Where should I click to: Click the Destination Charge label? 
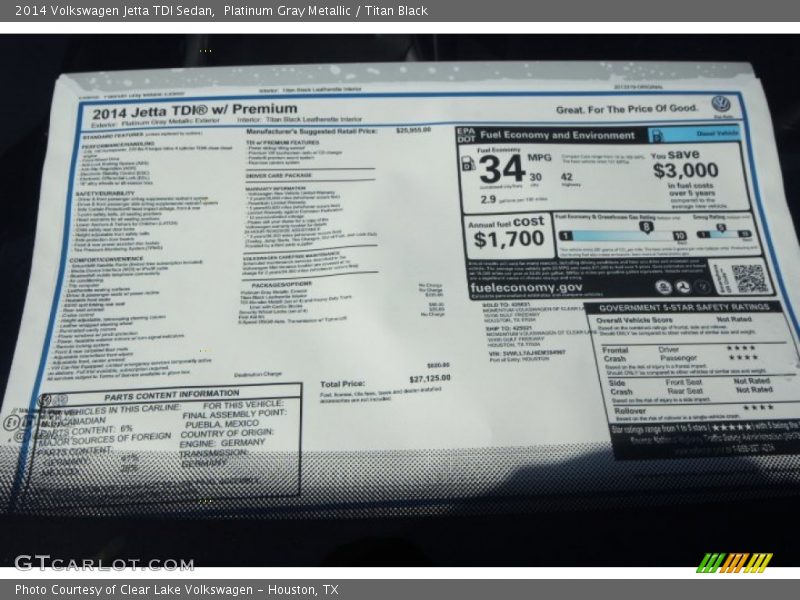click(x=258, y=374)
